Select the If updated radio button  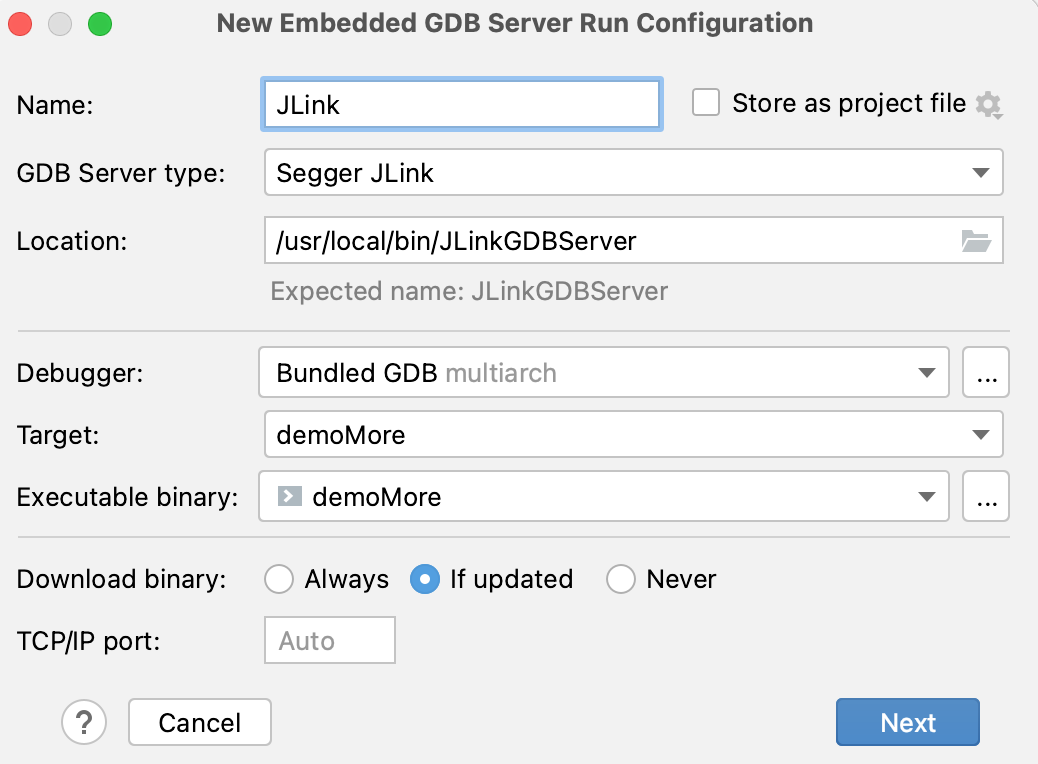click(423, 579)
